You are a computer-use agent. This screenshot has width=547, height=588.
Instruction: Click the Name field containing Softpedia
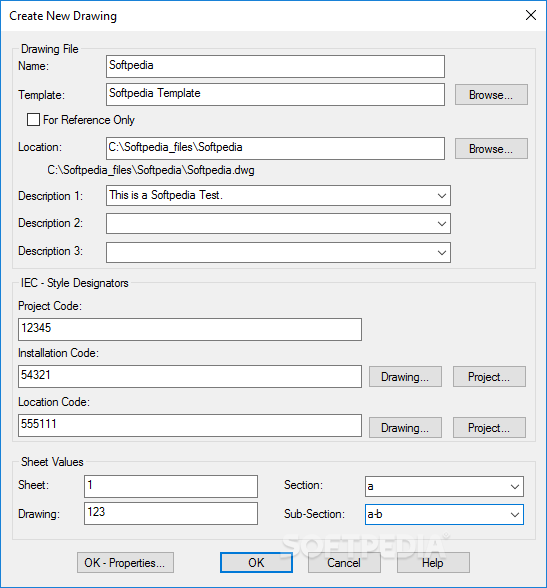[275, 66]
